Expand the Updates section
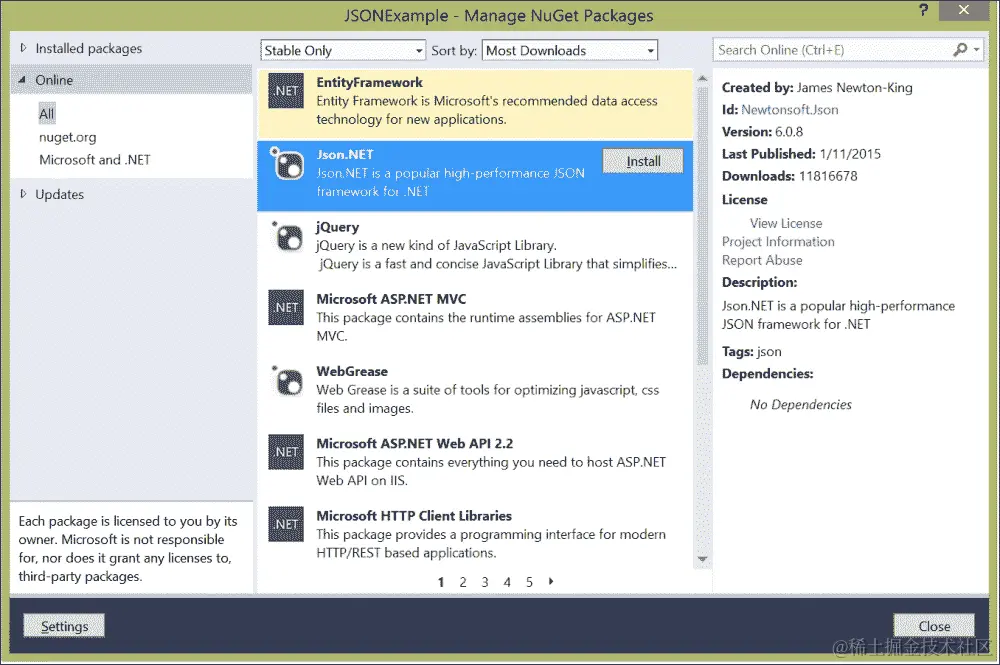The height and width of the screenshot is (665, 1000). pos(24,194)
